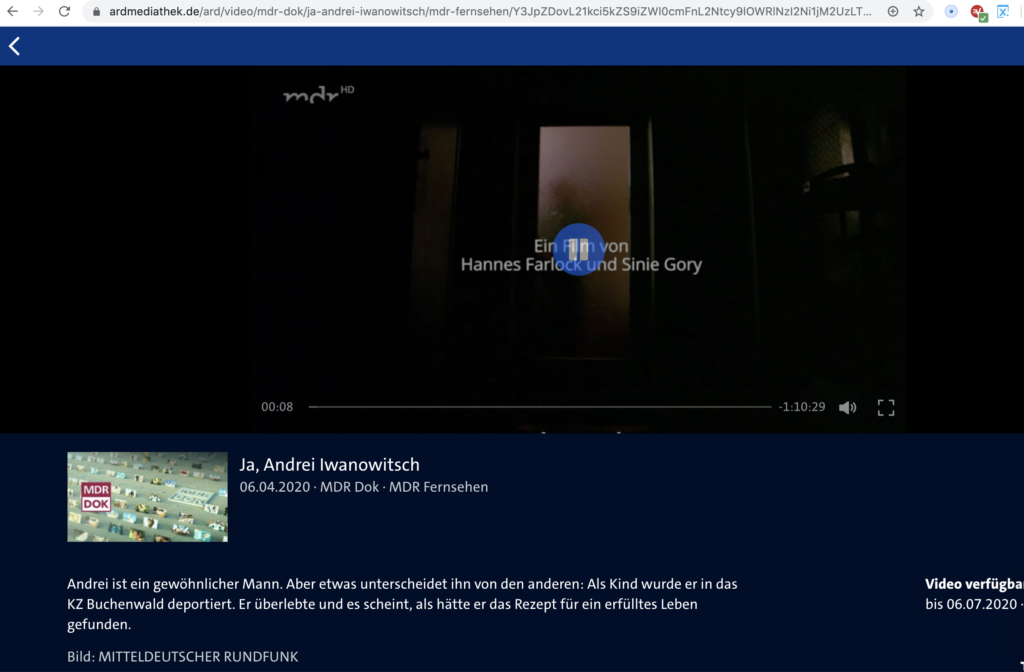Click the date 06.04.2020
This screenshot has height=672, width=1024.
pos(274,487)
